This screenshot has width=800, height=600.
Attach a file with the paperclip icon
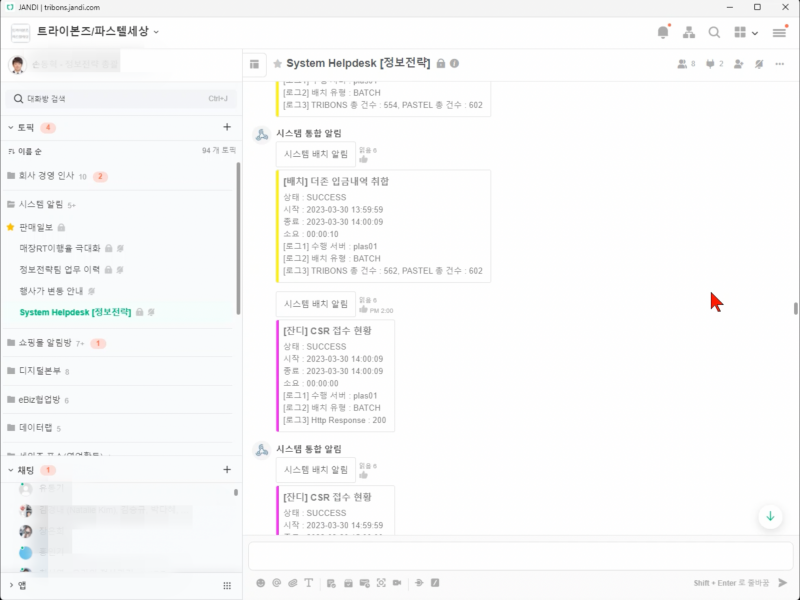click(x=292, y=582)
